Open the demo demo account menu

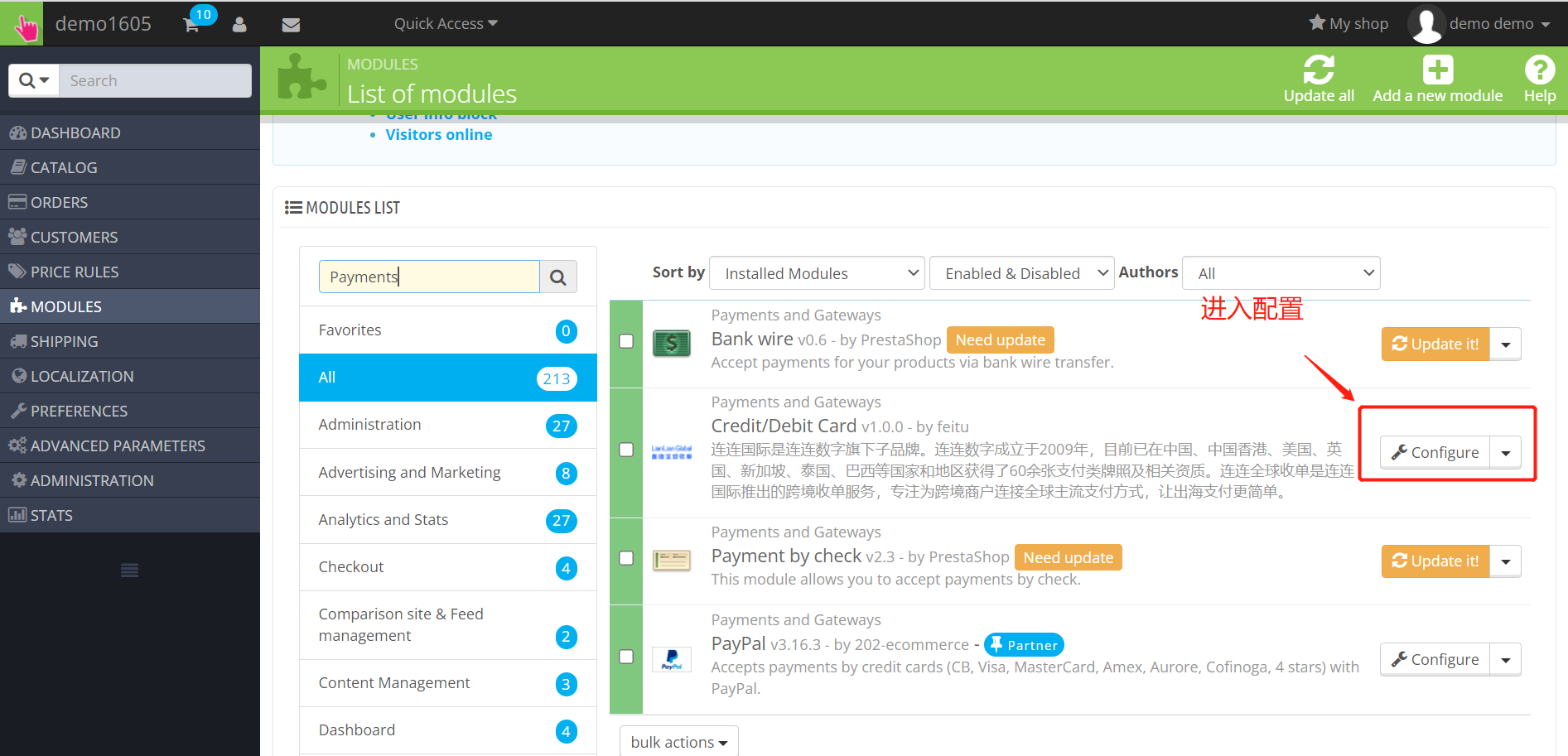(1500, 23)
